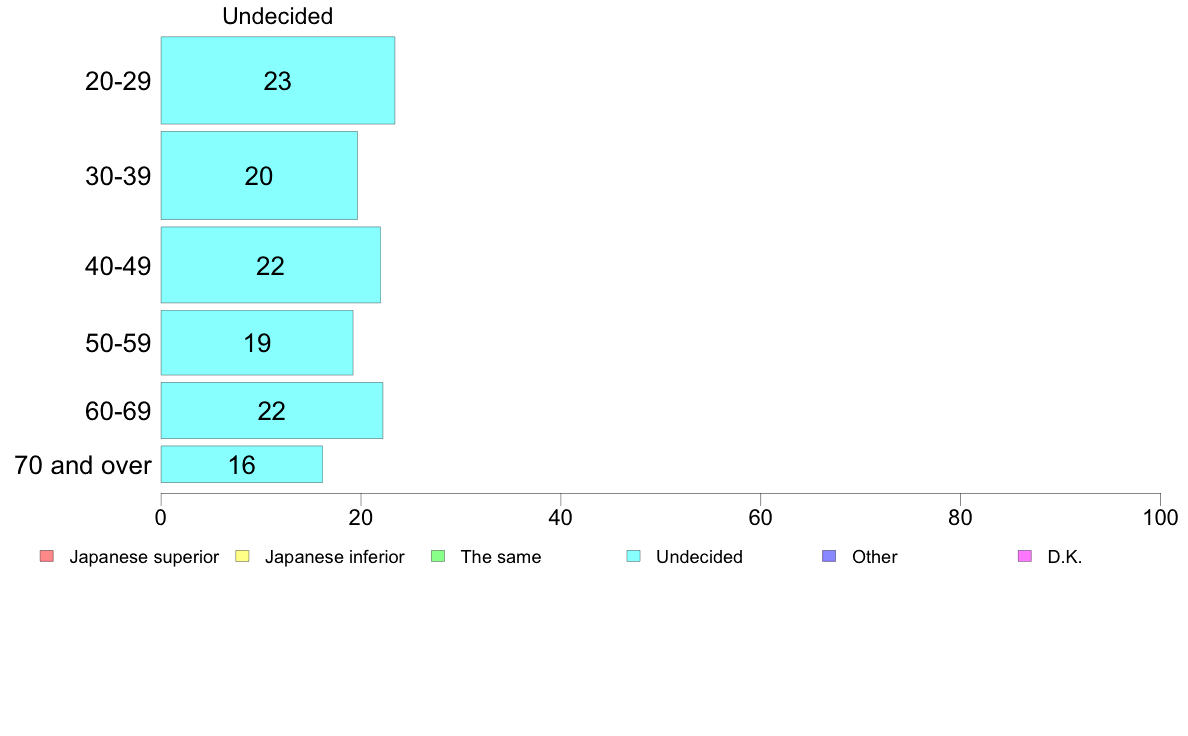1188x736 pixels.
Task: Click the blue Other legend swatch
Action: point(830,556)
